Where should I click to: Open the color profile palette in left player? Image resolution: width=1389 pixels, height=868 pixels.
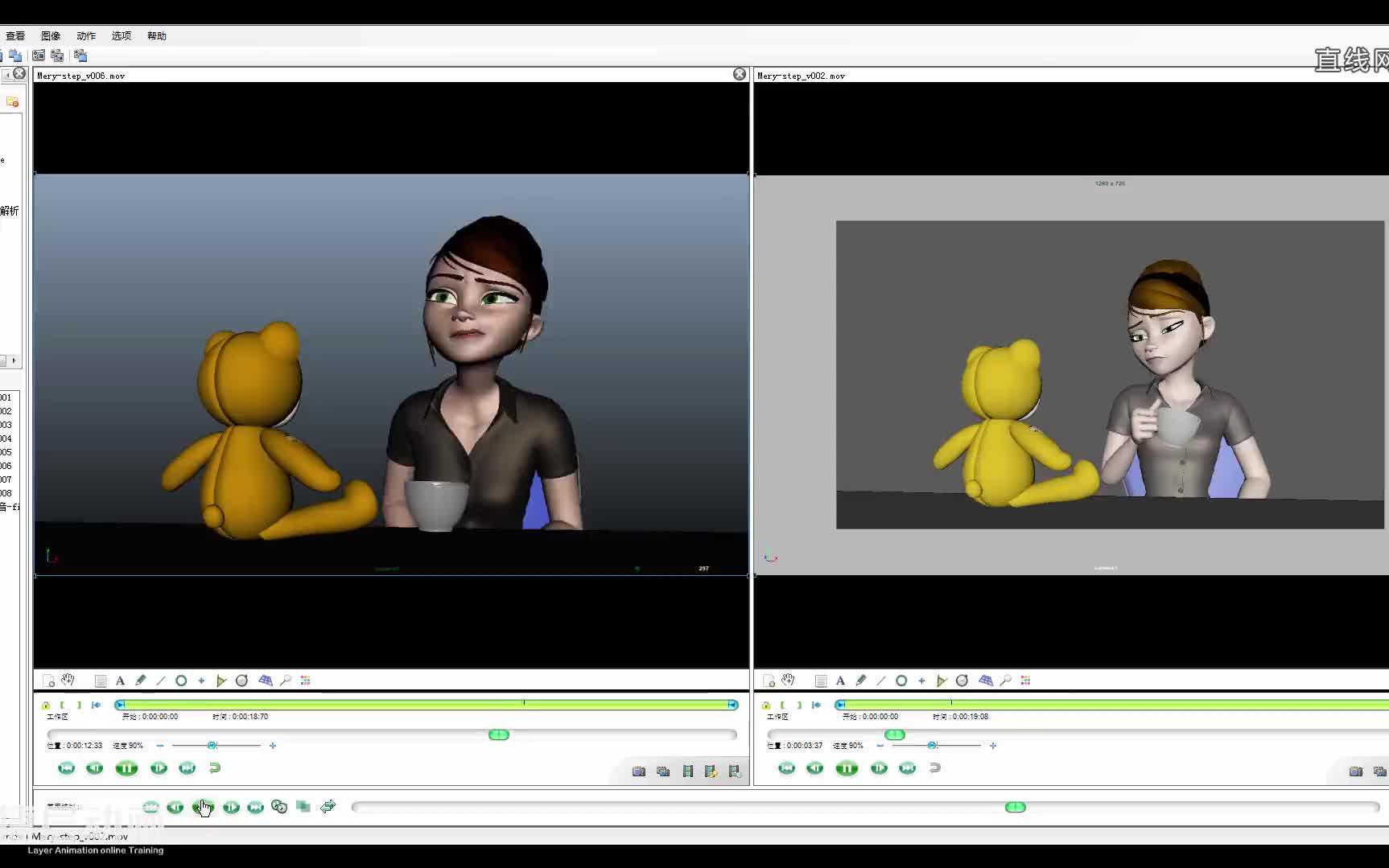click(x=305, y=681)
